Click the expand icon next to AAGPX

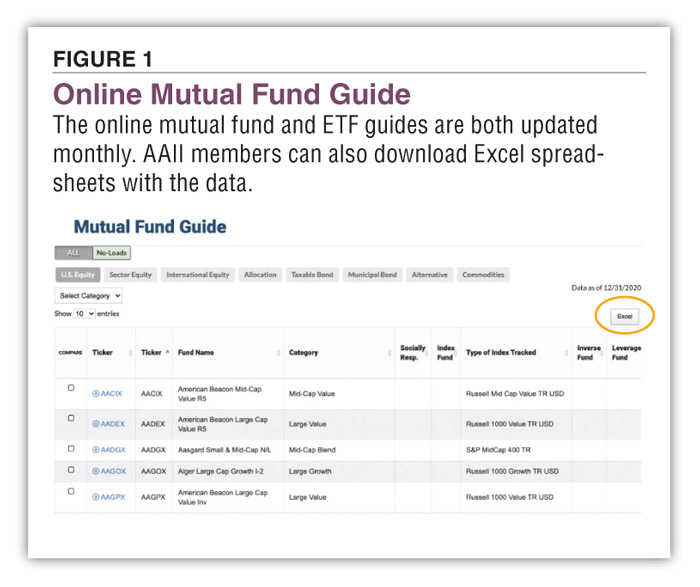click(96, 497)
